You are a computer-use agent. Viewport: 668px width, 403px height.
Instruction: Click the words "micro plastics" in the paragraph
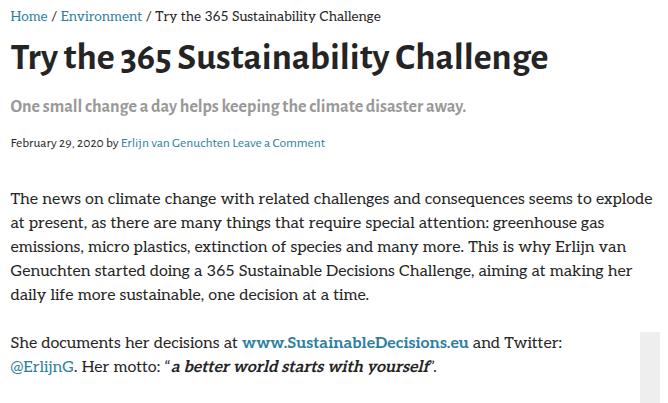pos(139,247)
